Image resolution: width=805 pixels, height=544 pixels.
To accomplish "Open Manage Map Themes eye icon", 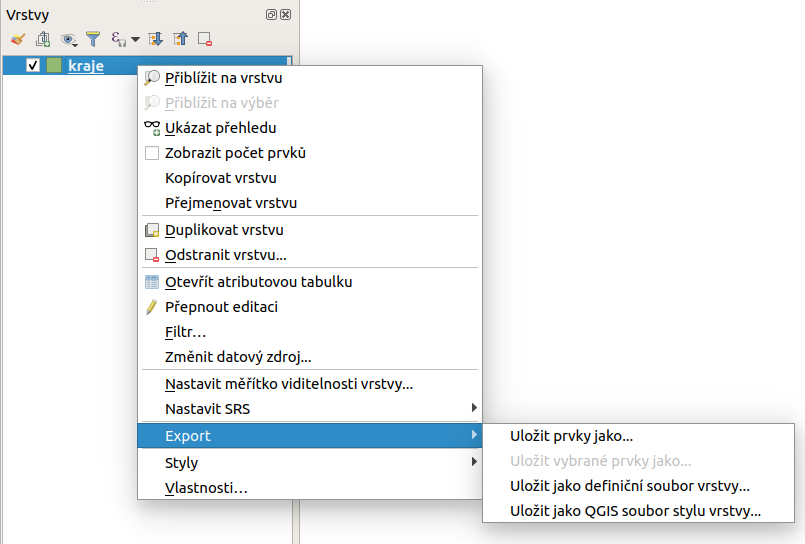I will (x=68, y=40).
